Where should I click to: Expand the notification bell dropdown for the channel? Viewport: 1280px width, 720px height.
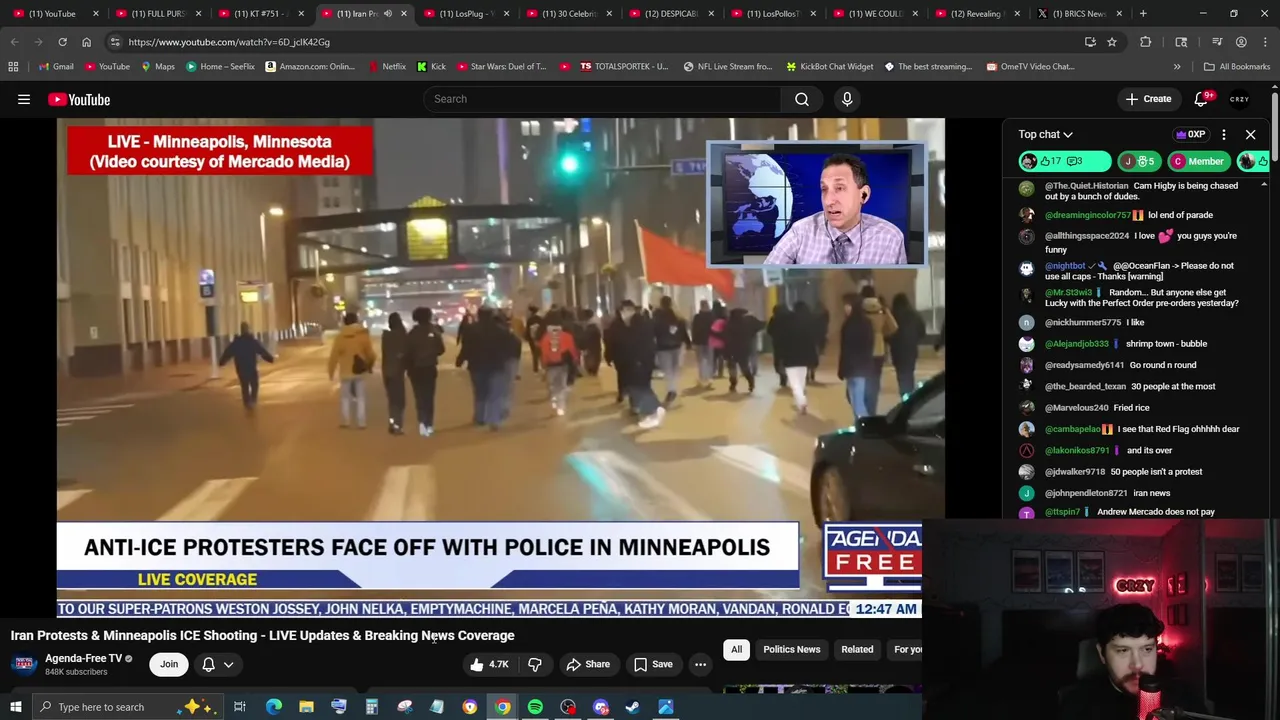(218, 664)
